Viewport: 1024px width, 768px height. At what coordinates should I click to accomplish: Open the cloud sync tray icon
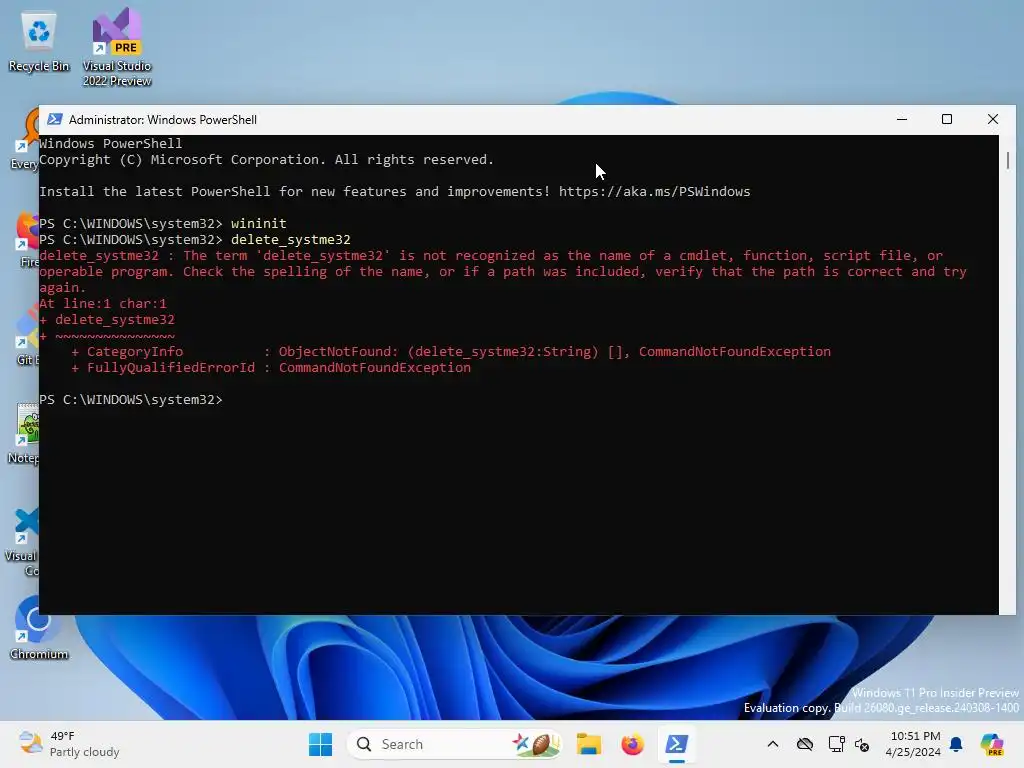805,744
